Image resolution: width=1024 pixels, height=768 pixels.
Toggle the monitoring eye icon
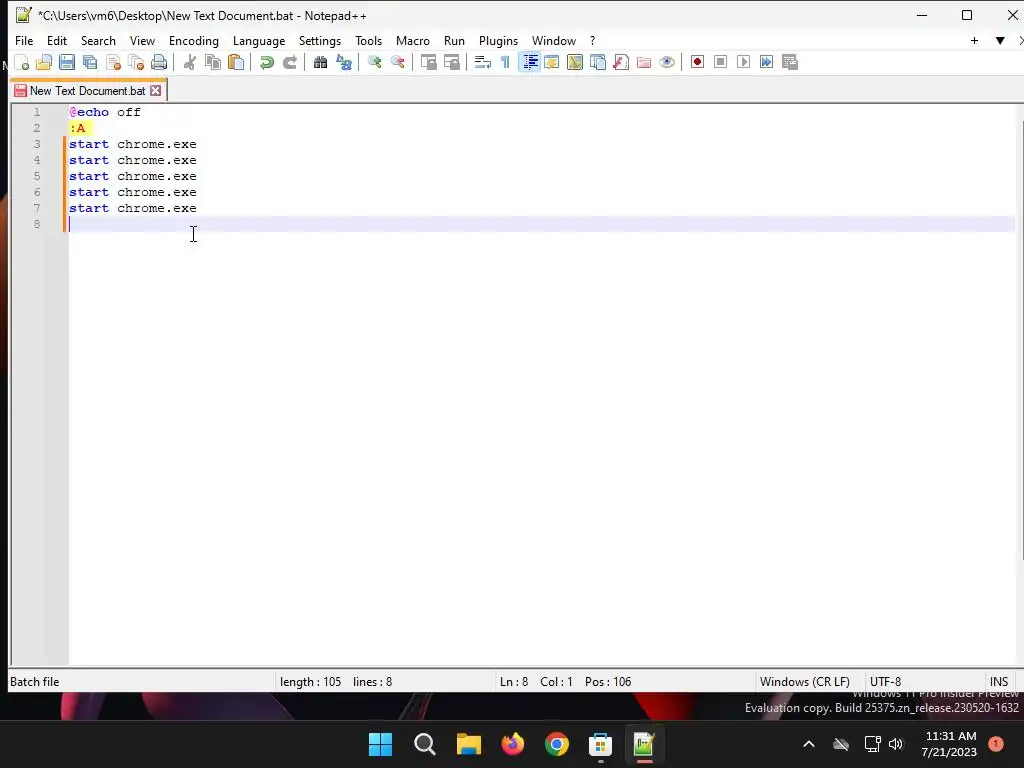click(667, 62)
